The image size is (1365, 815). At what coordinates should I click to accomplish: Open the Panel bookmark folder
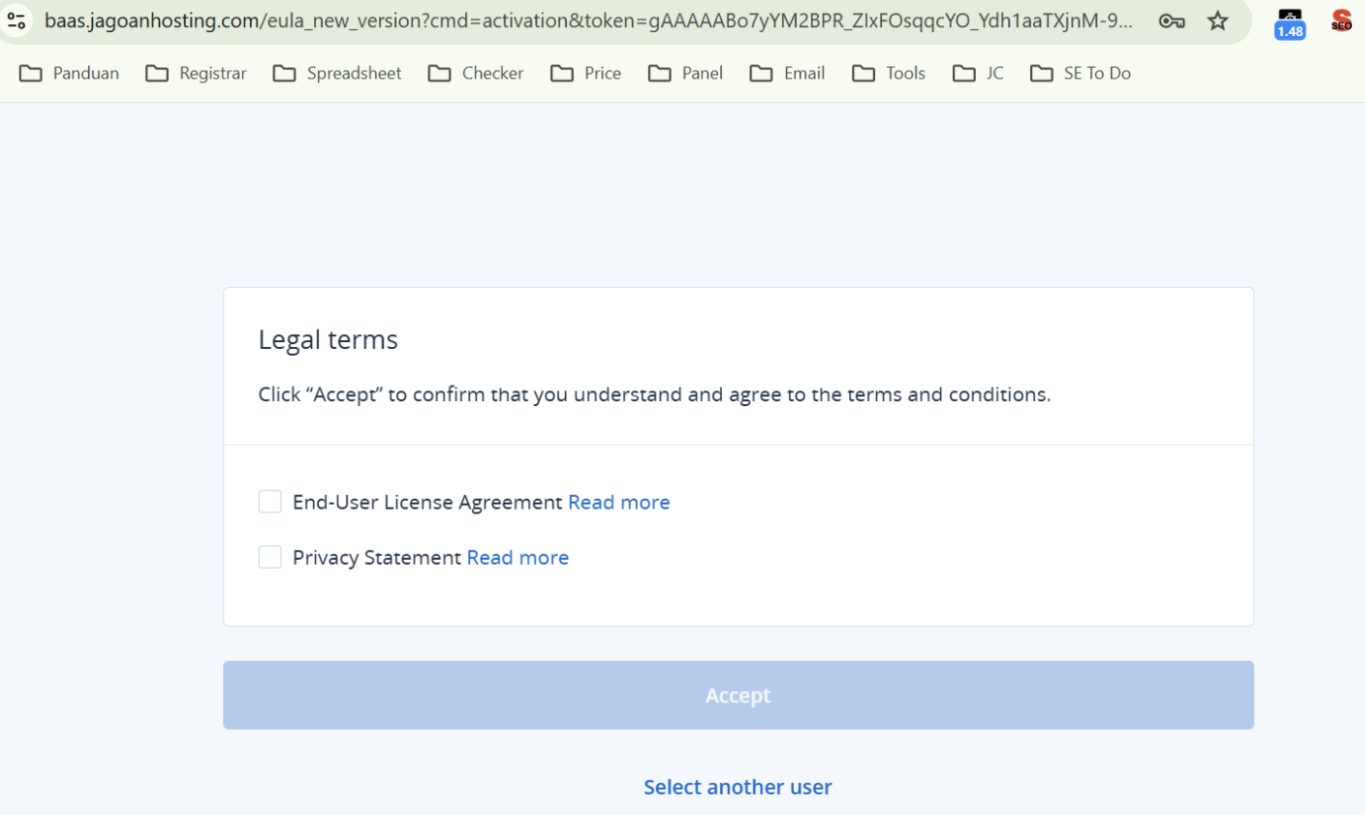pos(685,73)
